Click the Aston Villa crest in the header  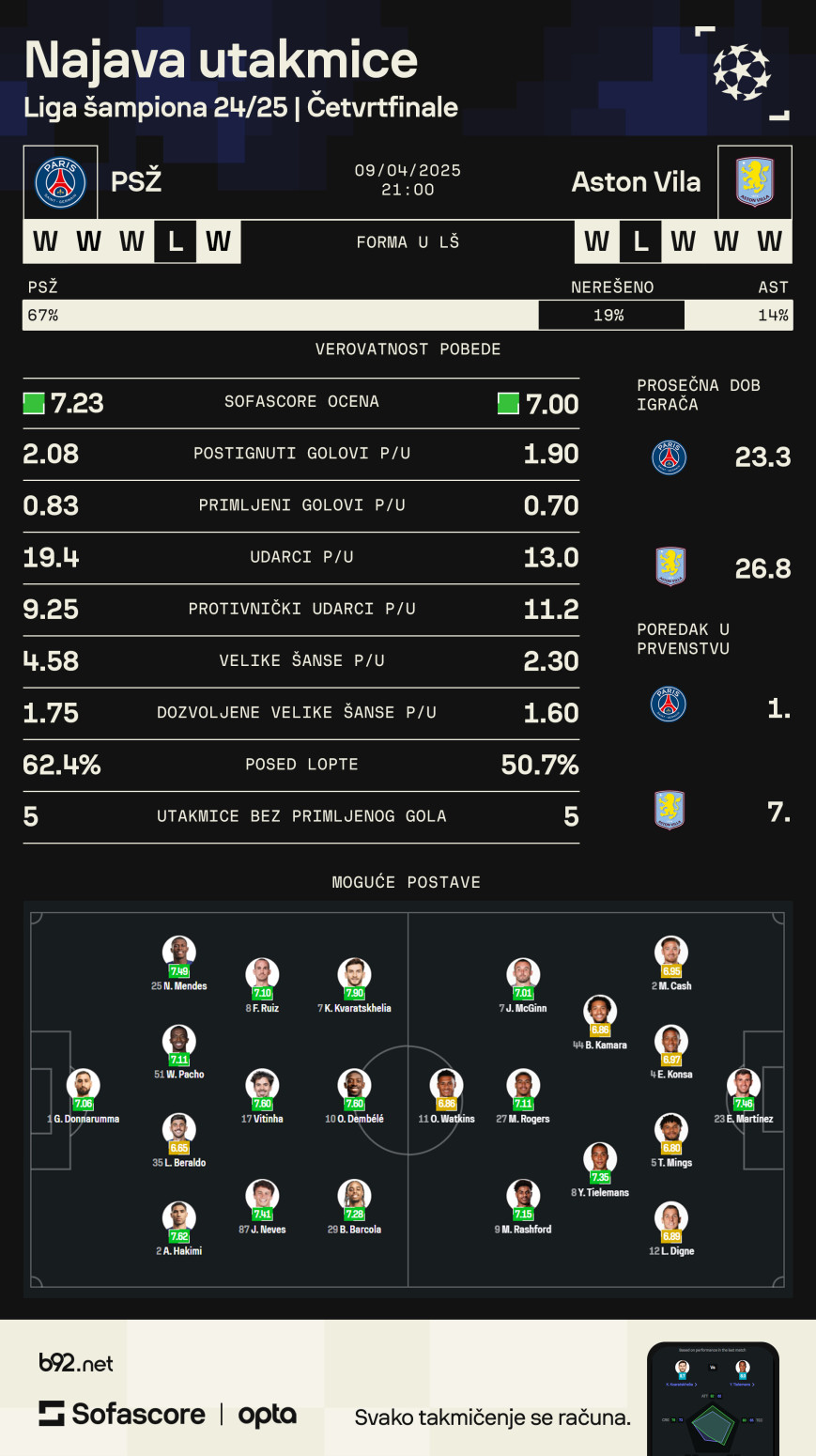click(754, 182)
